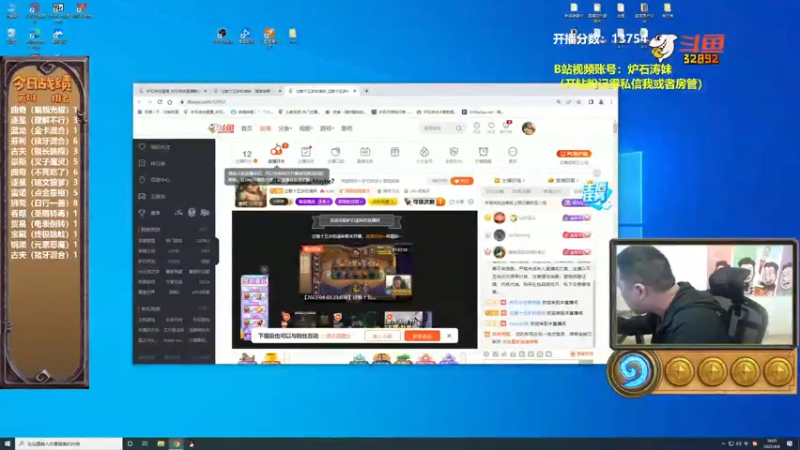Open the anchor task checklist icon
Image resolution: width=800 pixels, height=450 pixels.
click(306, 154)
